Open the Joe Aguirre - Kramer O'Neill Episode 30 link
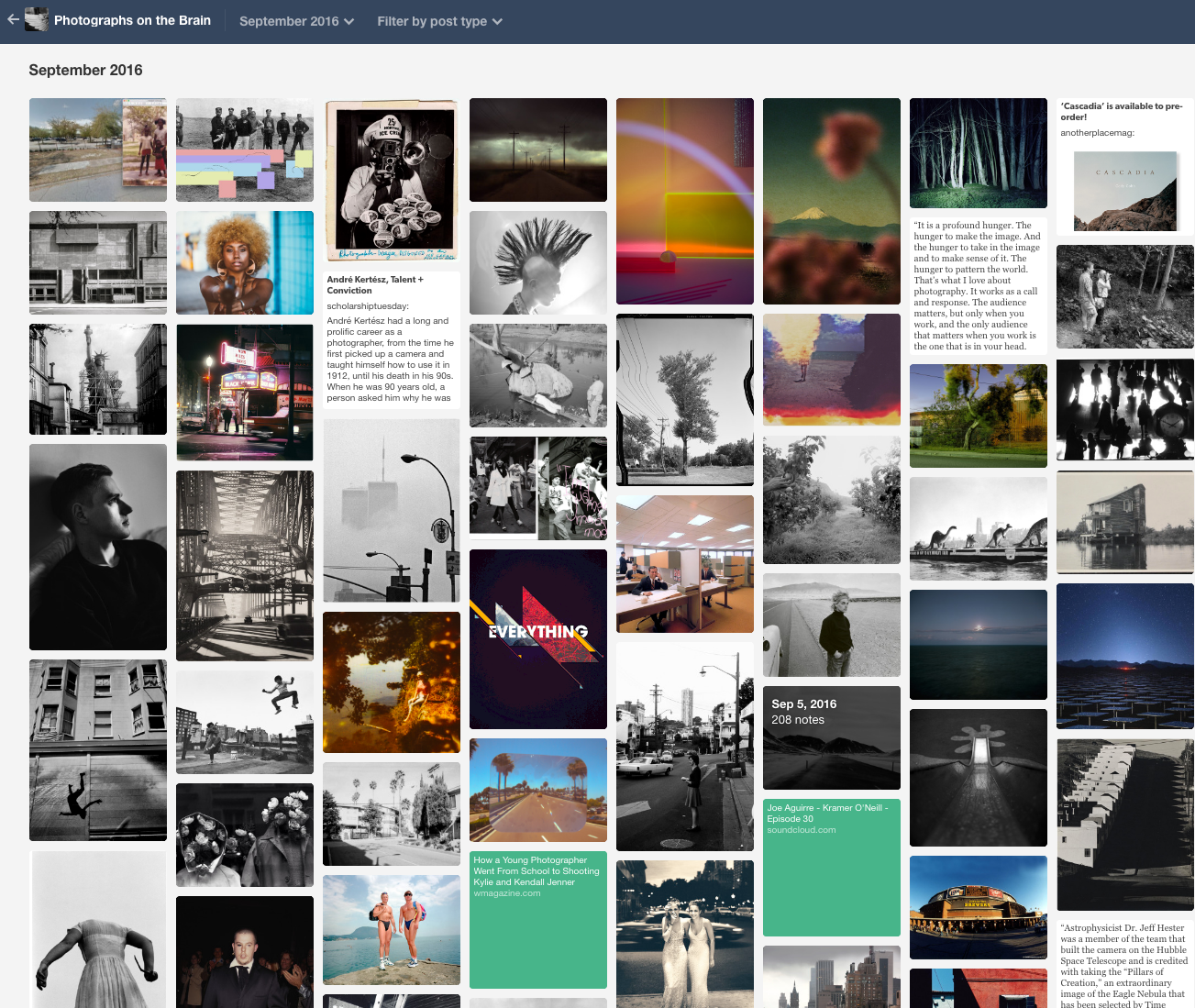 tap(832, 868)
